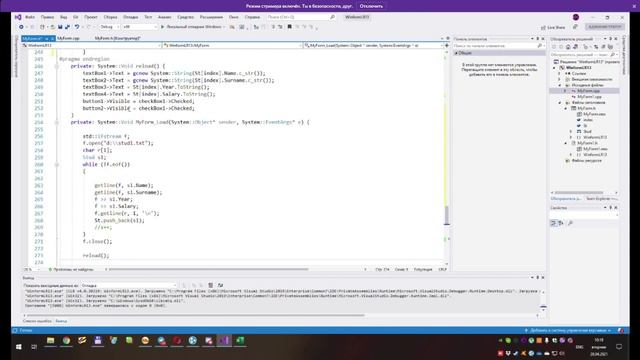Switch to the Список ошибок tab
Viewport: 640px width, 360px height.
click(x=38, y=321)
